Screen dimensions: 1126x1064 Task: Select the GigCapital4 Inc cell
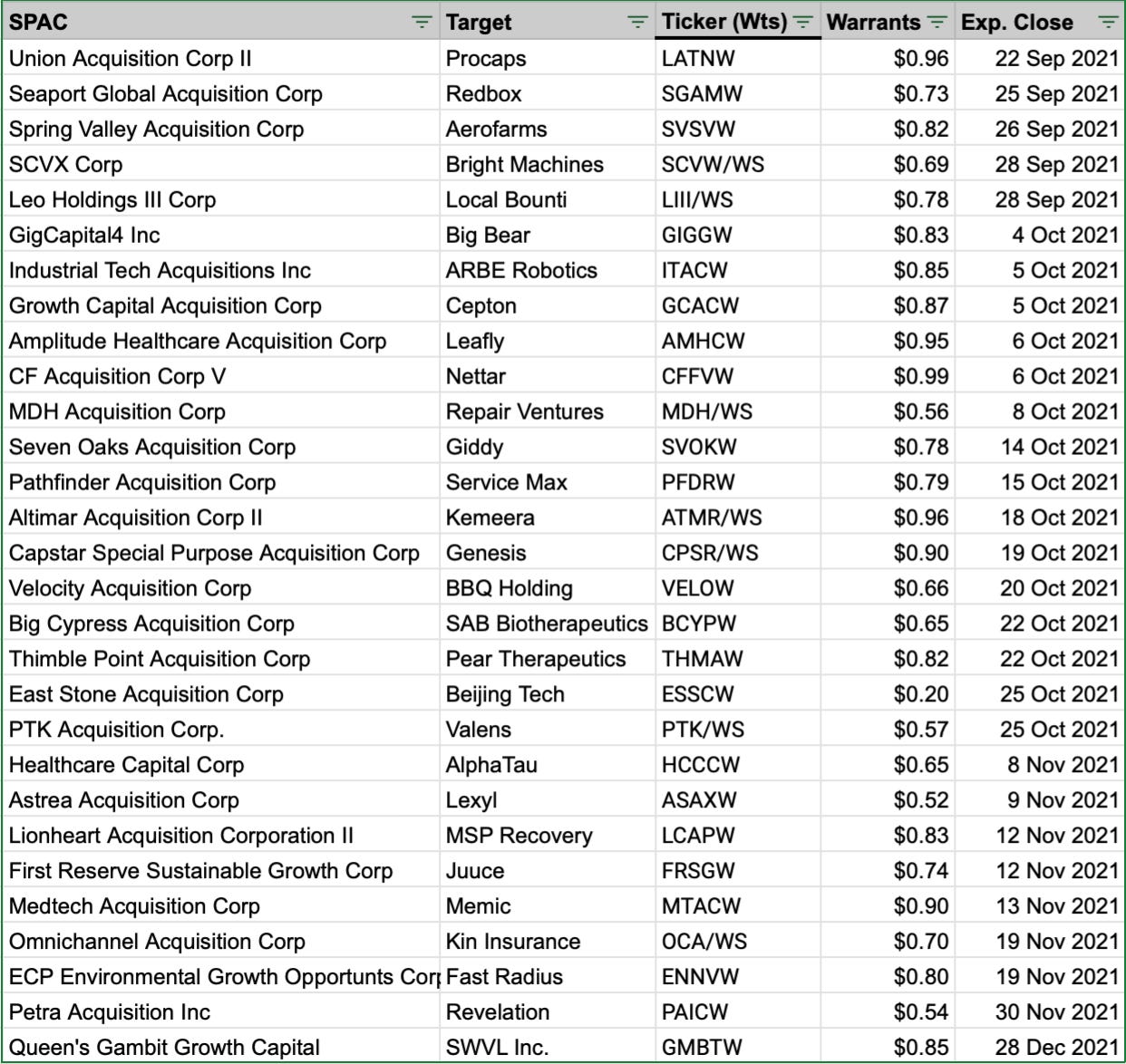pyautogui.click(x=221, y=236)
